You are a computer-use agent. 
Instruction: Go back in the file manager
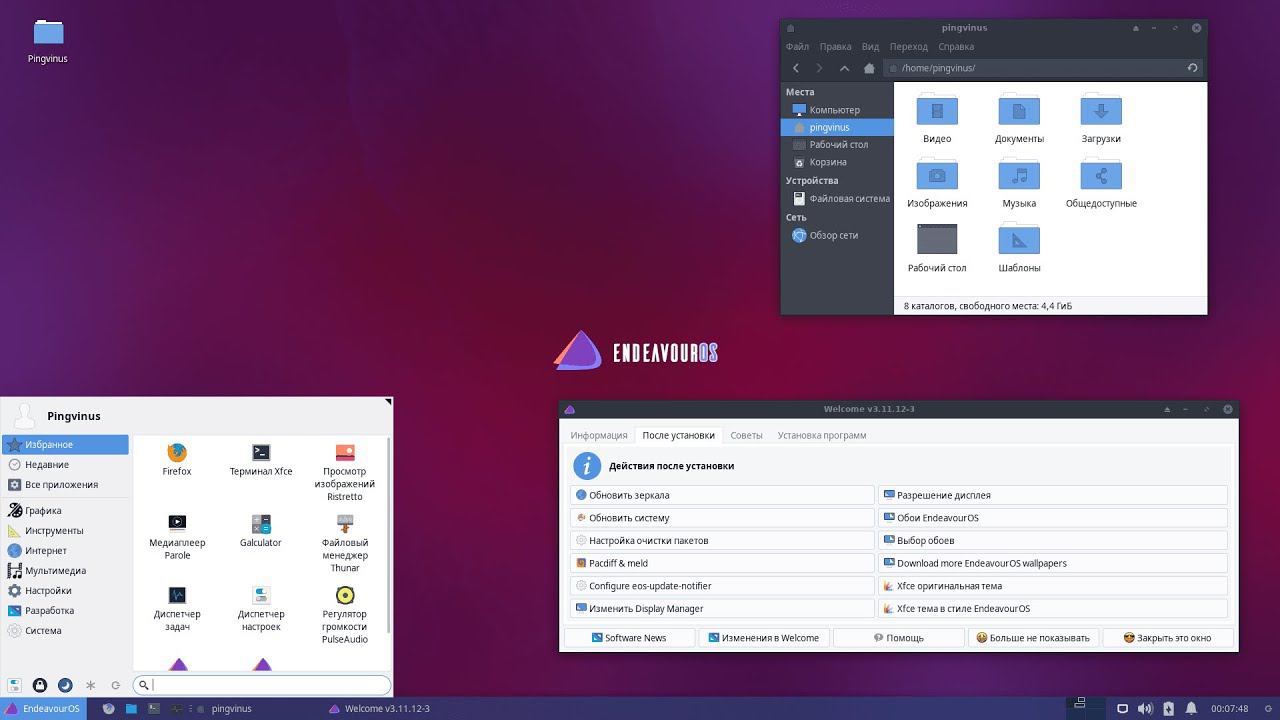coord(796,68)
